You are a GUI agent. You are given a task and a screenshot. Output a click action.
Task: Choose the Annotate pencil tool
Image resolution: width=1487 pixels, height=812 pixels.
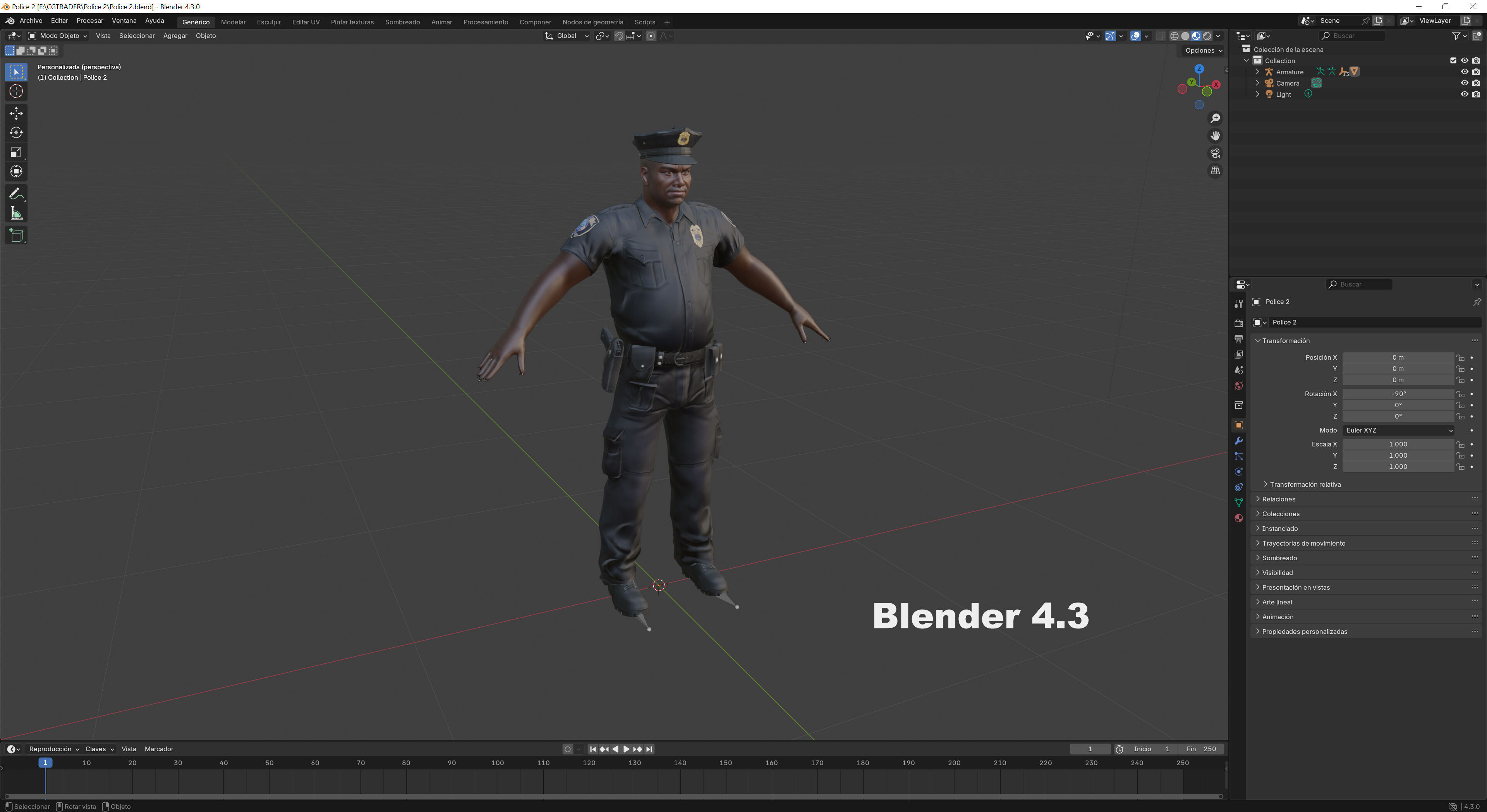(x=16, y=194)
